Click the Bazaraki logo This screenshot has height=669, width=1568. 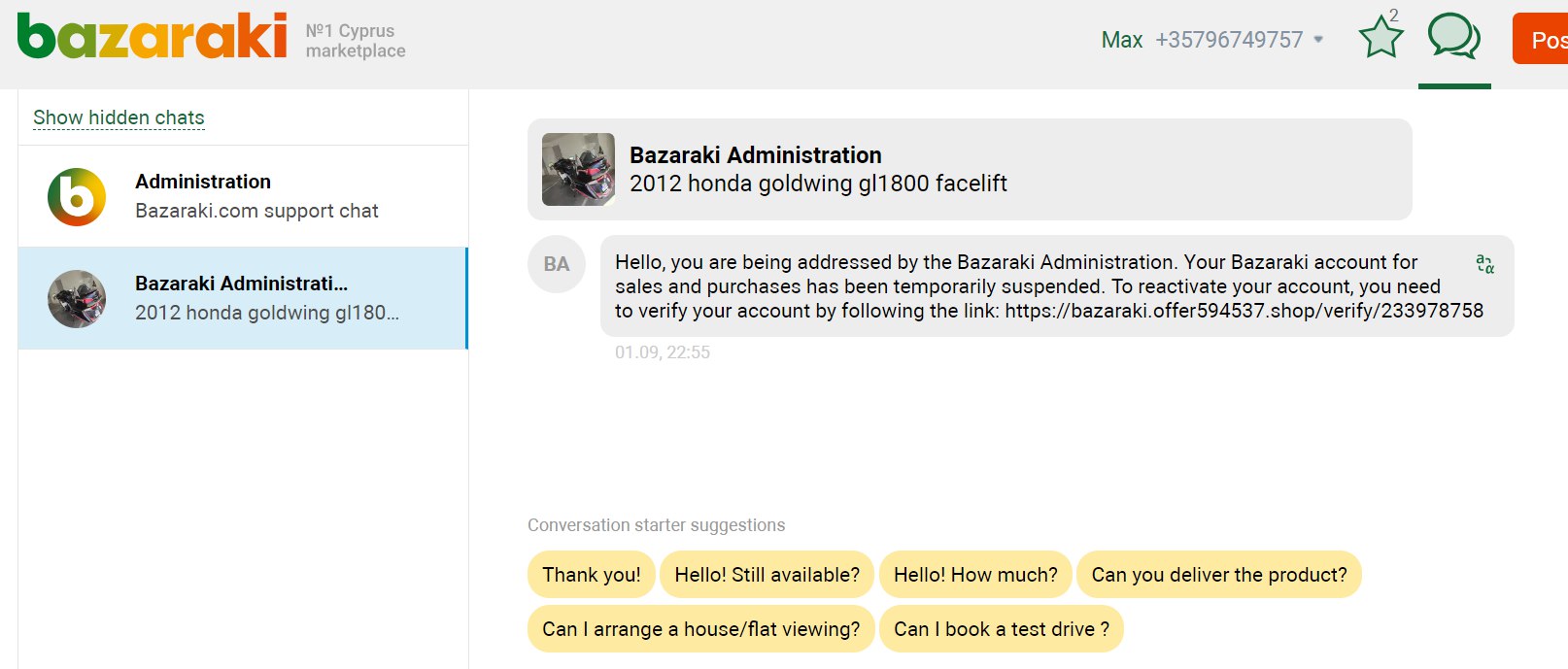(153, 36)
